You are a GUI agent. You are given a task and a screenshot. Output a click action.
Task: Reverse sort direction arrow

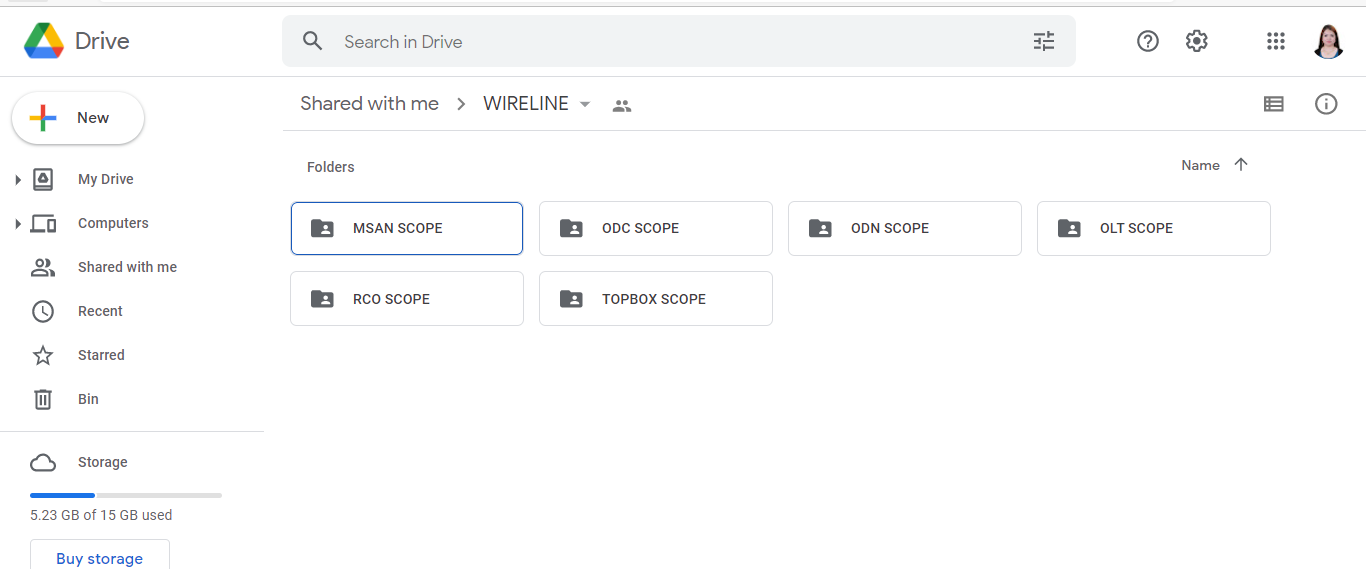pos(1241,165)
